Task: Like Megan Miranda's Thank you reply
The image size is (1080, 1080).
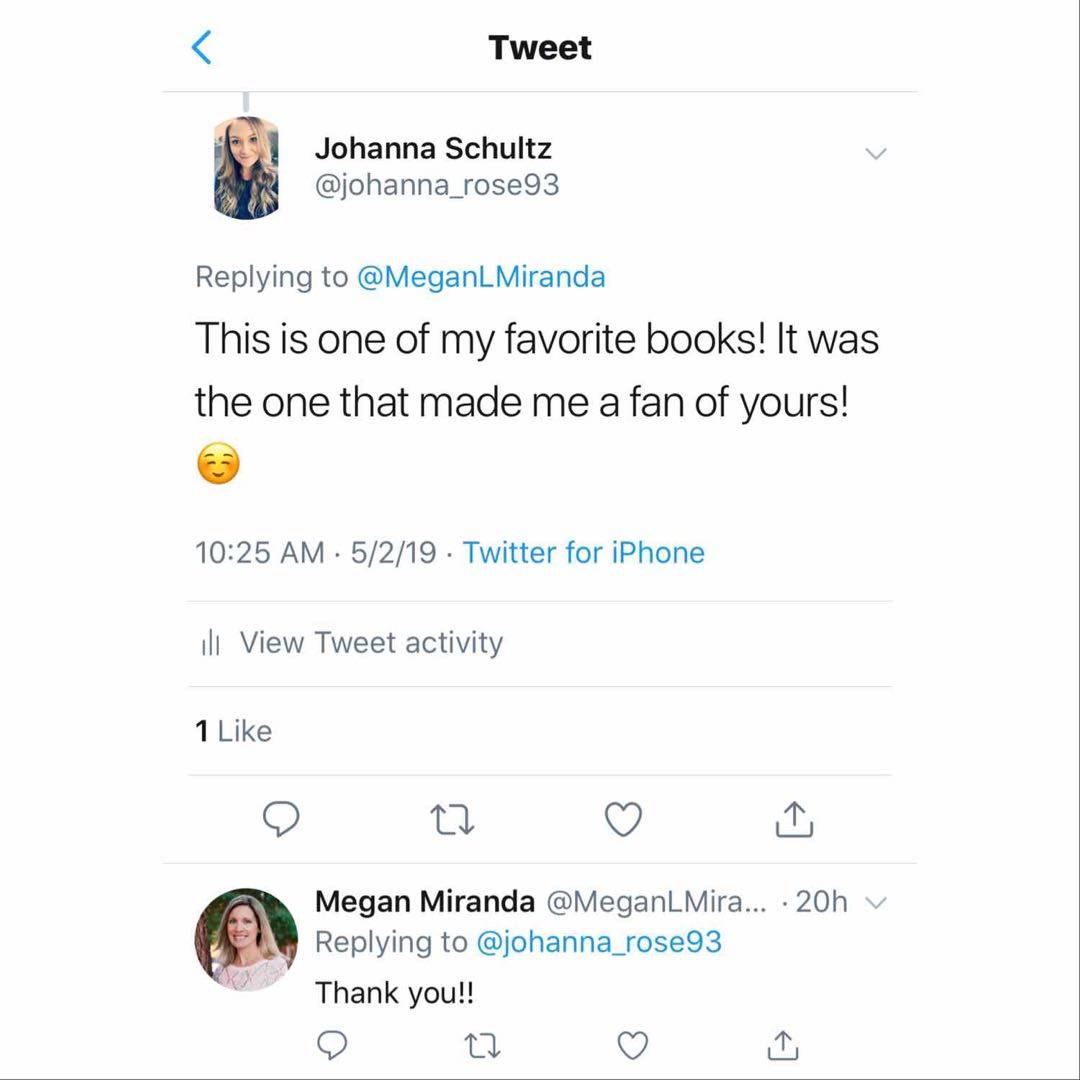Action: point(632,1045)
